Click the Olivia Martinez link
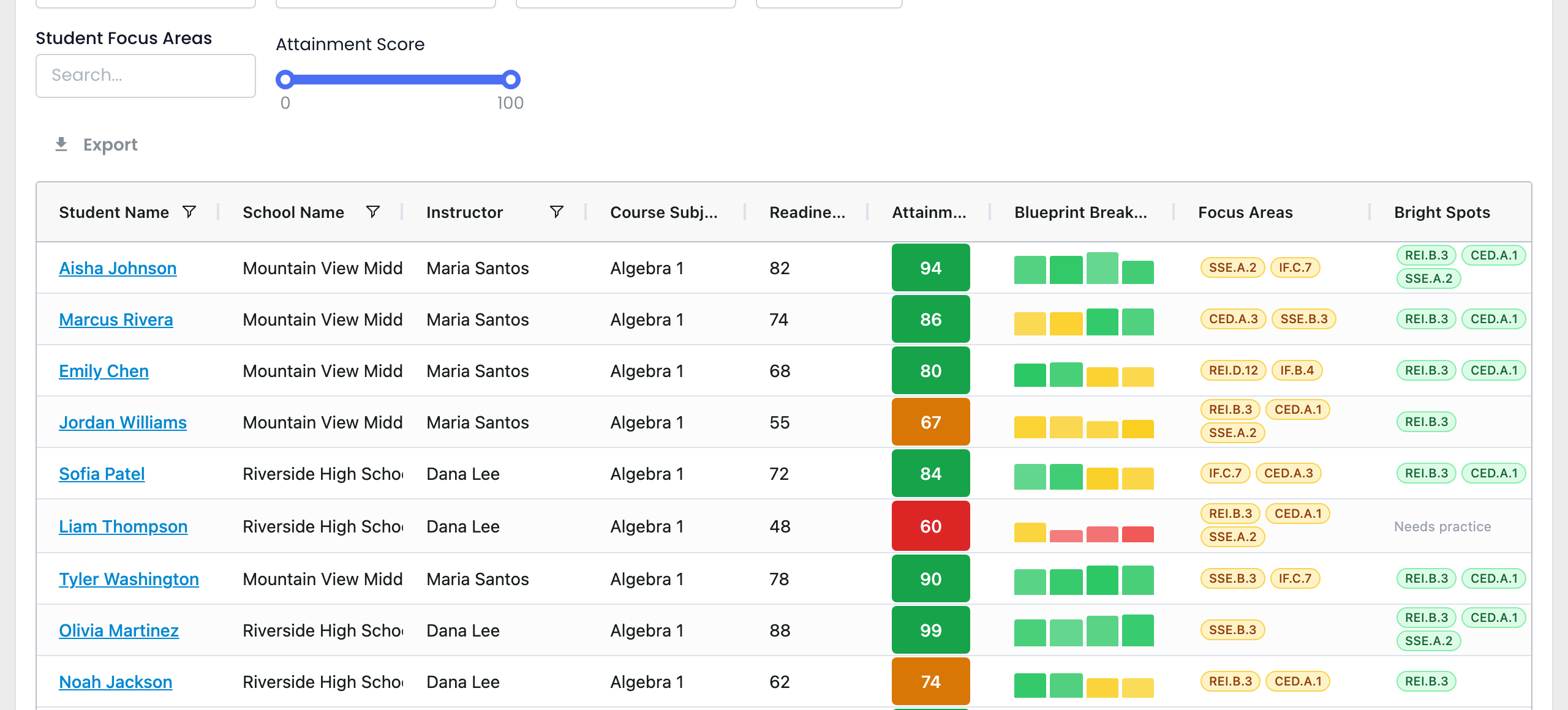Image resolution: width=1568 pixels, height=710 pixels. coord(119,630)
